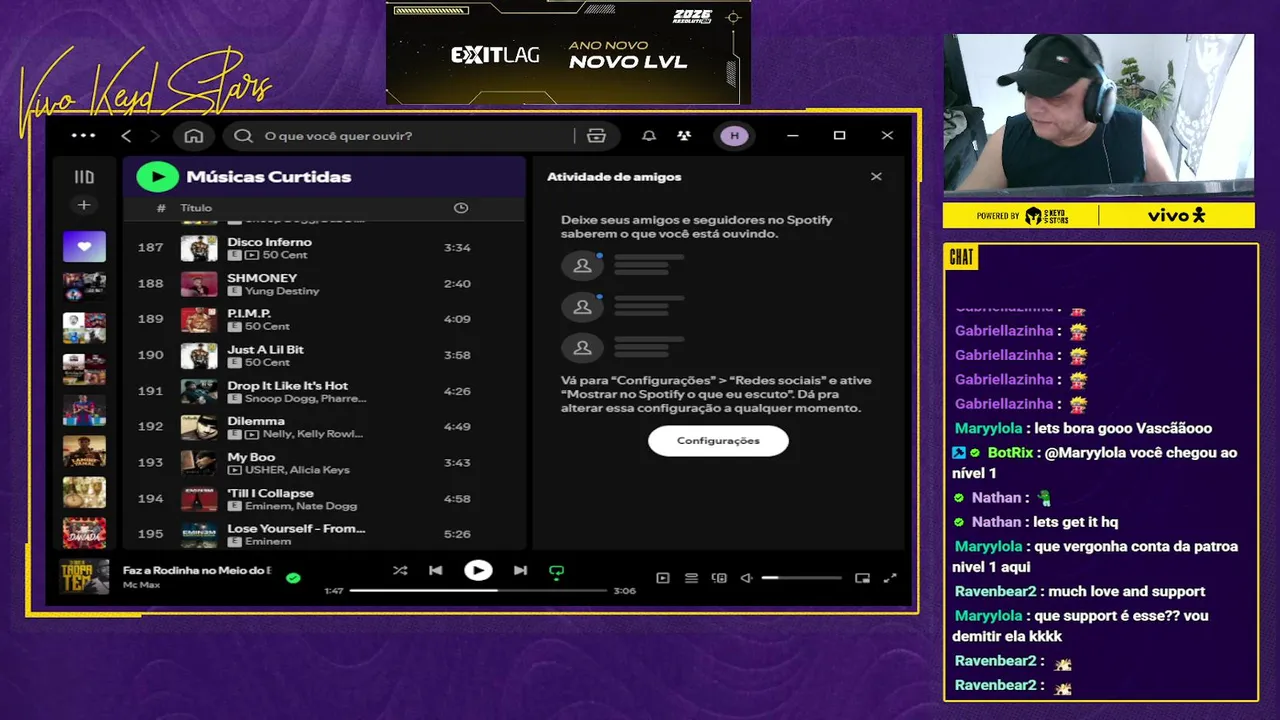The image size is (1280, 720).
Task: Open the three-dots menu in Spotify
Action: (x=84, y=136)
